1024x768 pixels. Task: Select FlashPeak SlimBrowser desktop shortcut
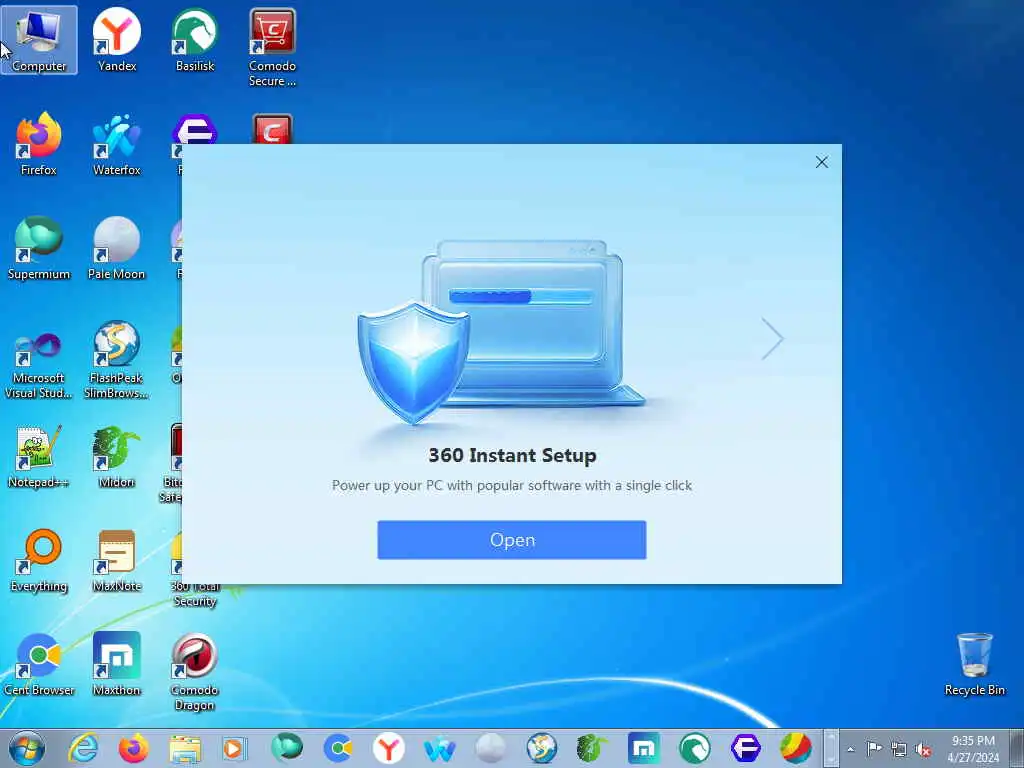117,360
